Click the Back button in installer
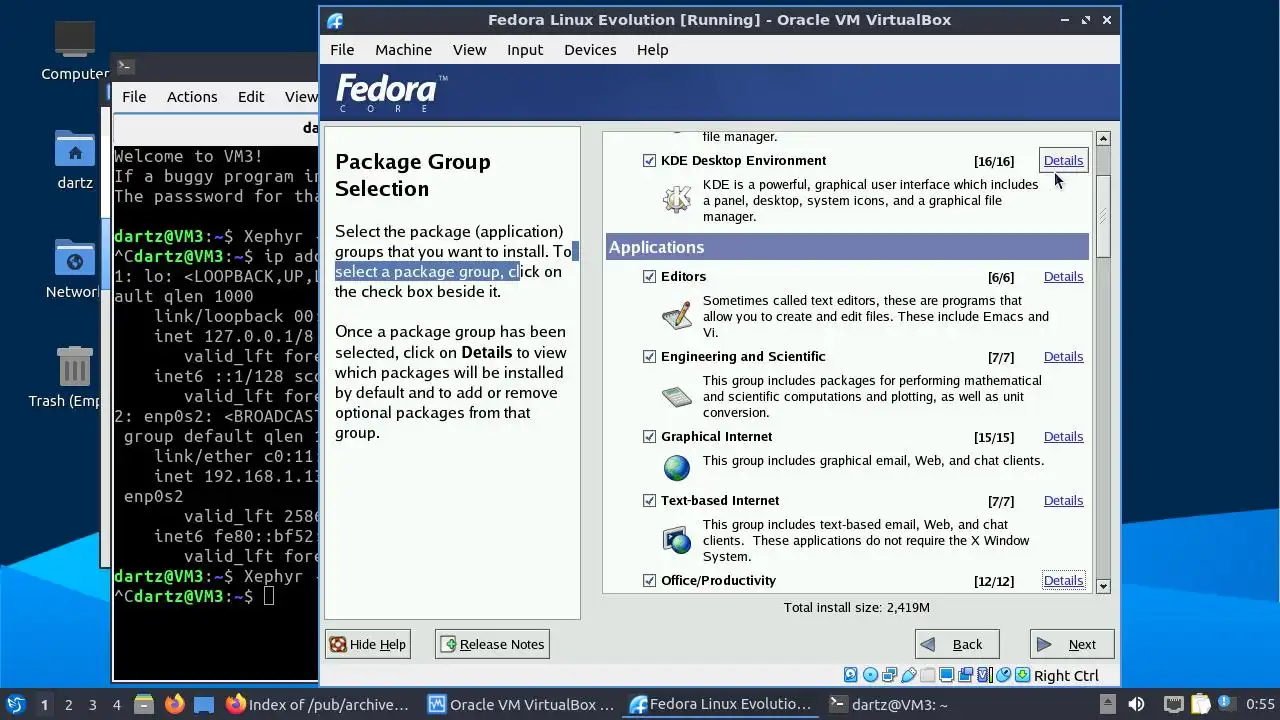Screen dimensions: 1280x720 pyautogui.click(x=957, y=644)
